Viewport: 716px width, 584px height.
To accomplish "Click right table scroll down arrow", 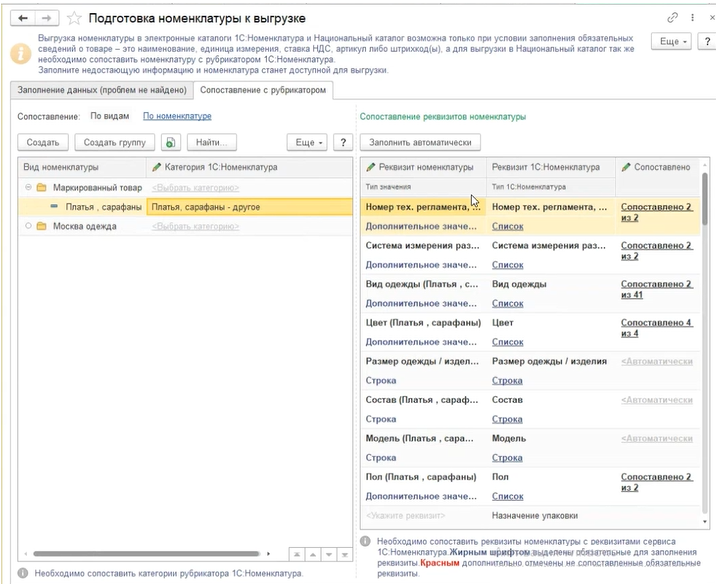I will coord(705,521).
